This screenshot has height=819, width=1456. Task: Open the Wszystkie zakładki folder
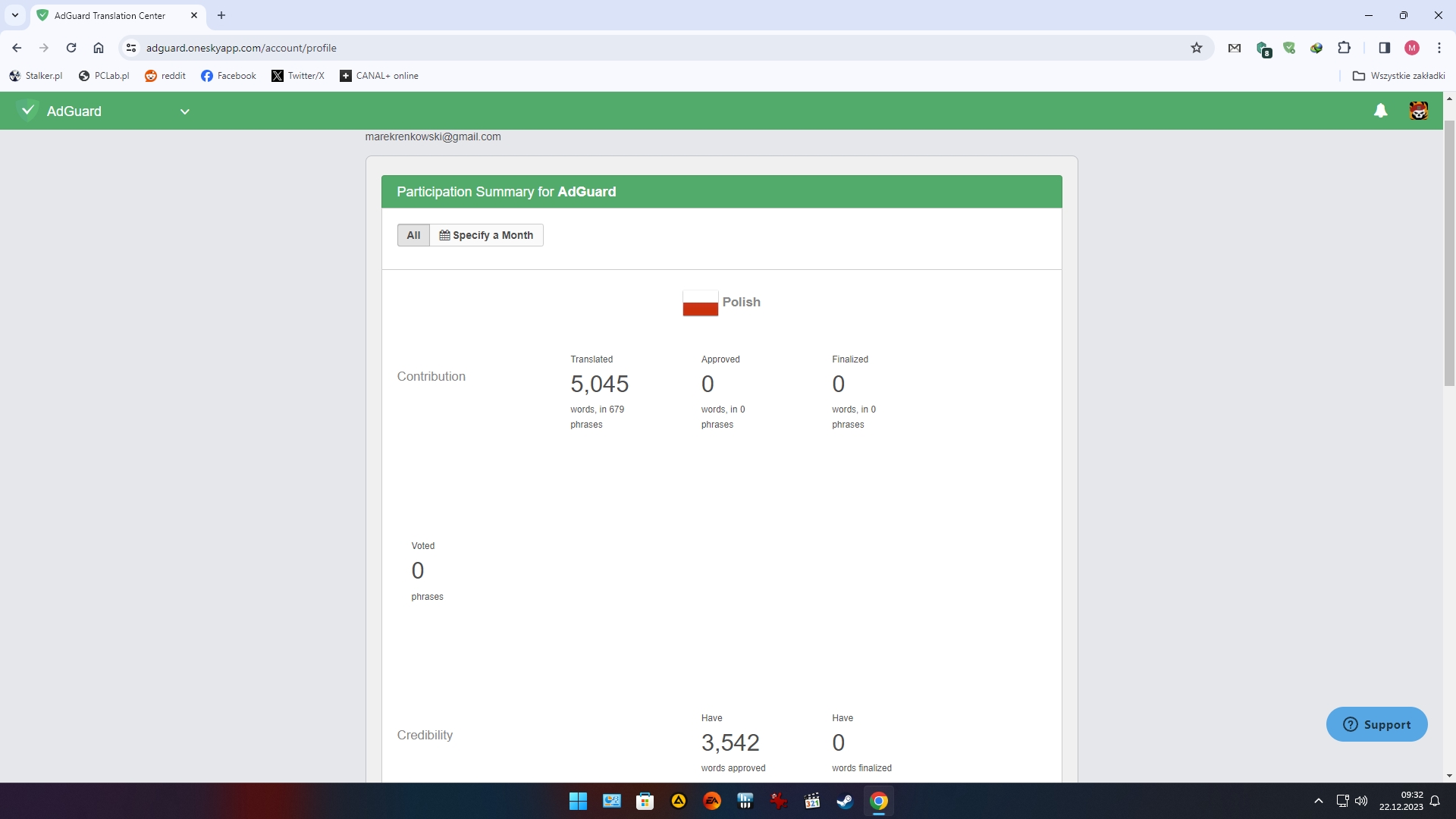pyautogui.click(x=1399, y=76)
